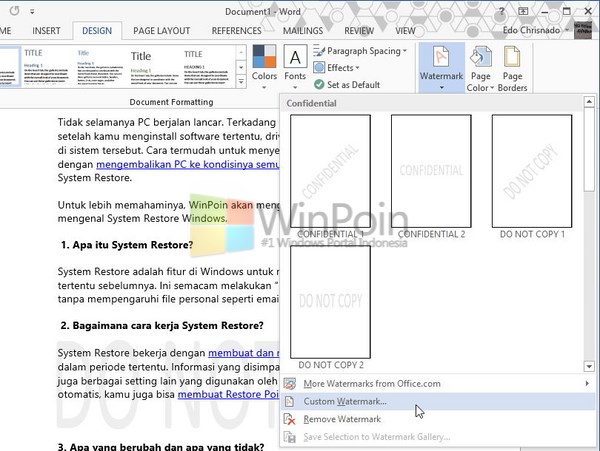This screenshot has height=451, width=600.
Task: Open the membuat Restore Point link
Action: click(x=228, y=394)
